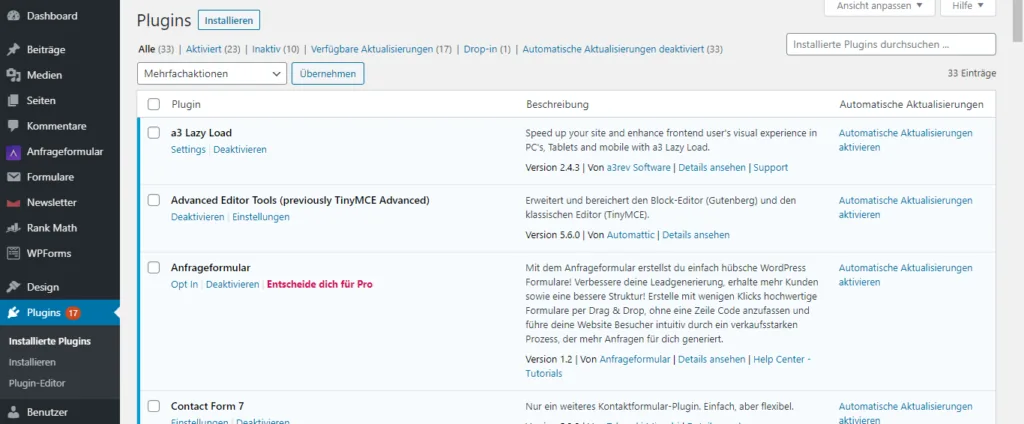This screenshot has width=1024, height=424.
Task: Click the Plugins plug icon
Action: coord(13,313)
